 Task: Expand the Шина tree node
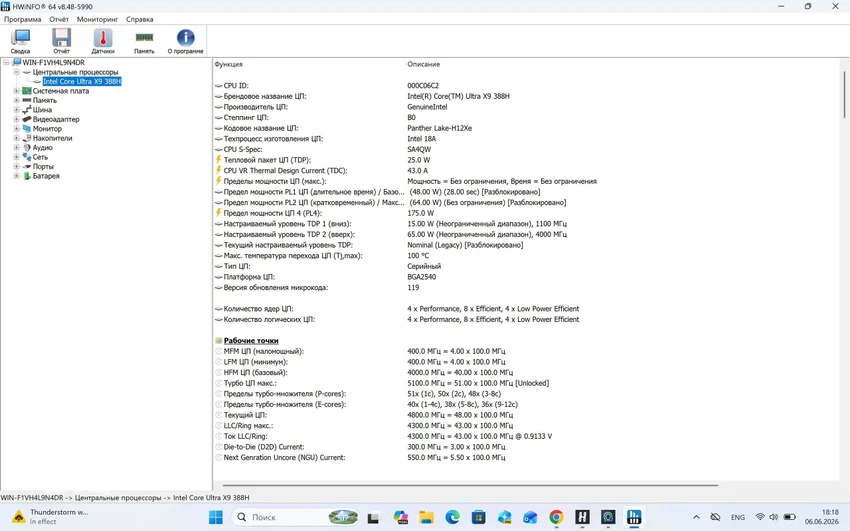[x=16, y=109]
